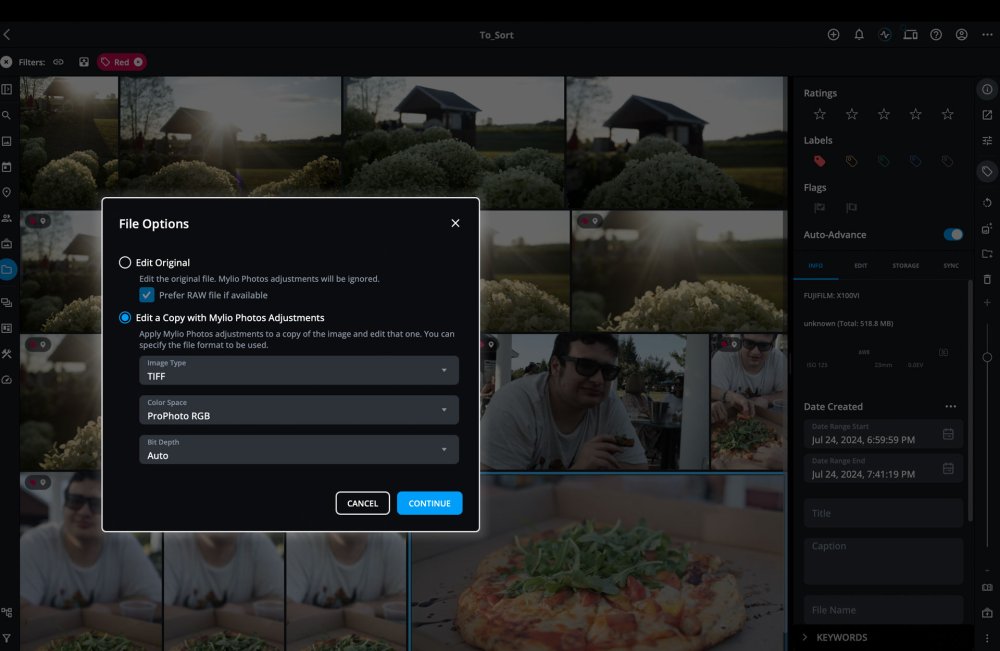Click the funnel filter icon at bottom left
Screen dimensions: 1000x651
tap(7, 638)
